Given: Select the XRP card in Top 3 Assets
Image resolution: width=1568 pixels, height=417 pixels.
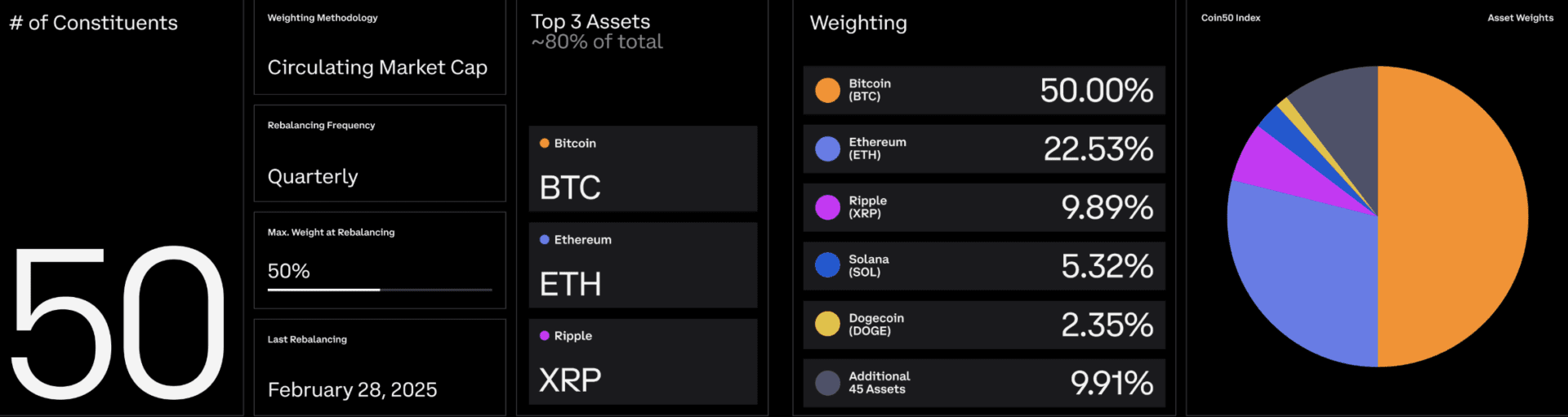Looking at the screenshot, I should coord(643,362).
